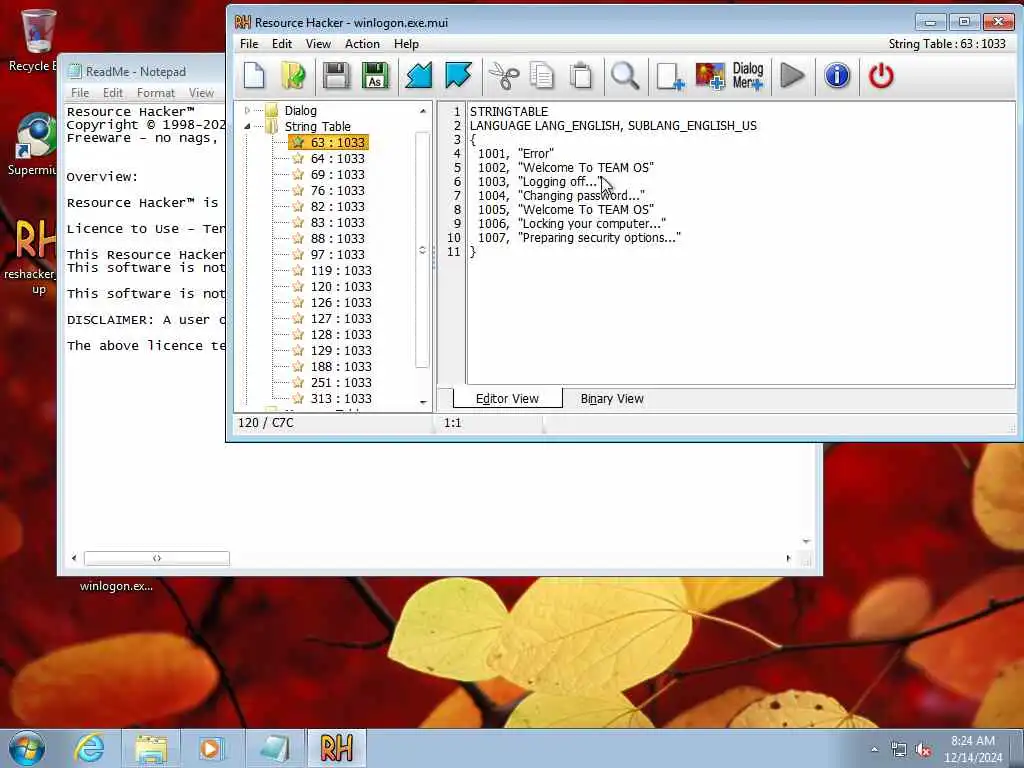Cut with the scissors icon

504,76
